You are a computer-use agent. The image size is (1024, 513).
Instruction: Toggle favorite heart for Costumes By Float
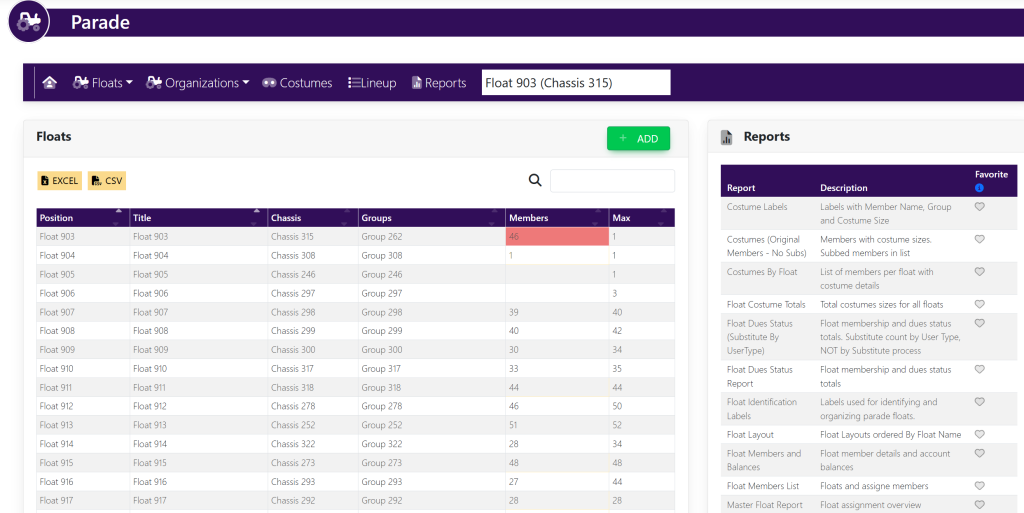pos(980,272)
